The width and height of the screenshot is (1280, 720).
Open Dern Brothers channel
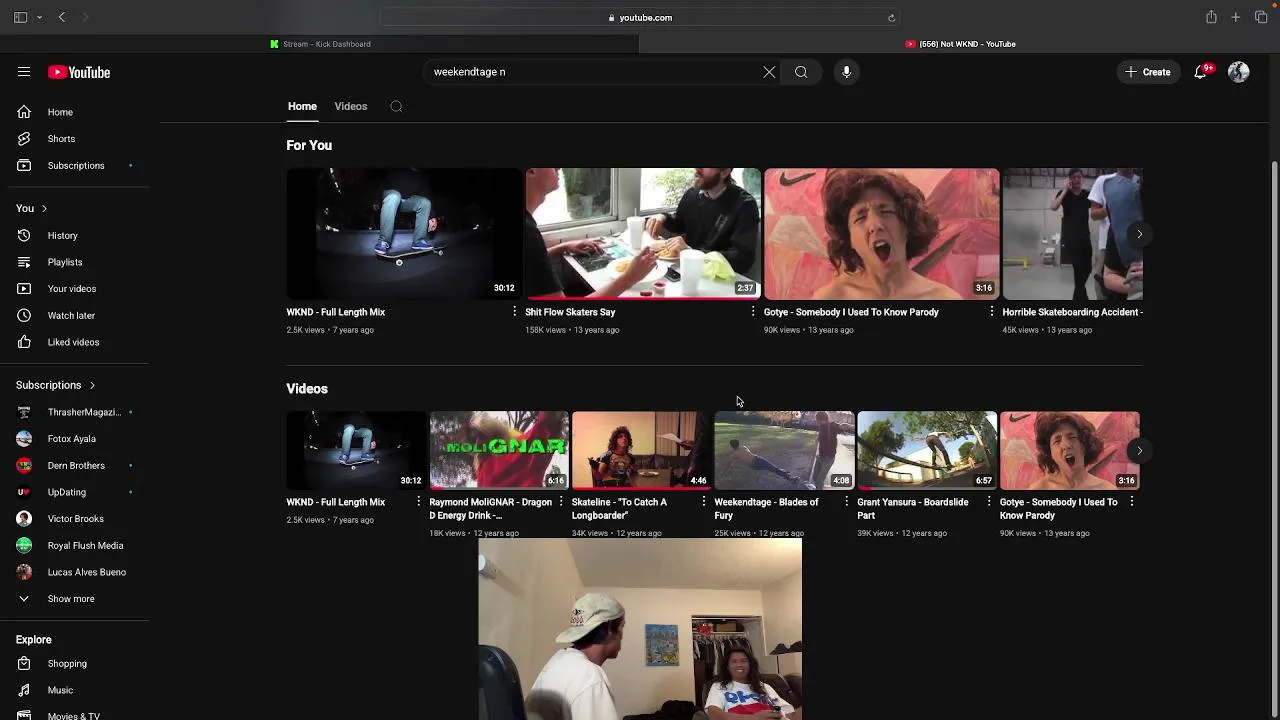click(75, 465)
